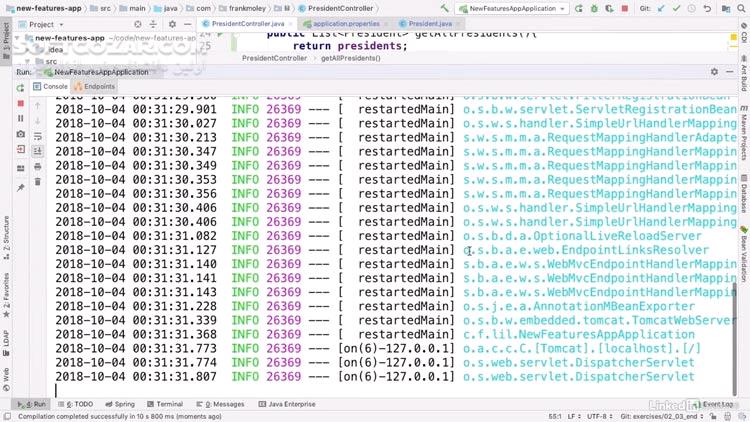Click Project panel collapse all icon
750x422 pixels.
click(153, 24)
